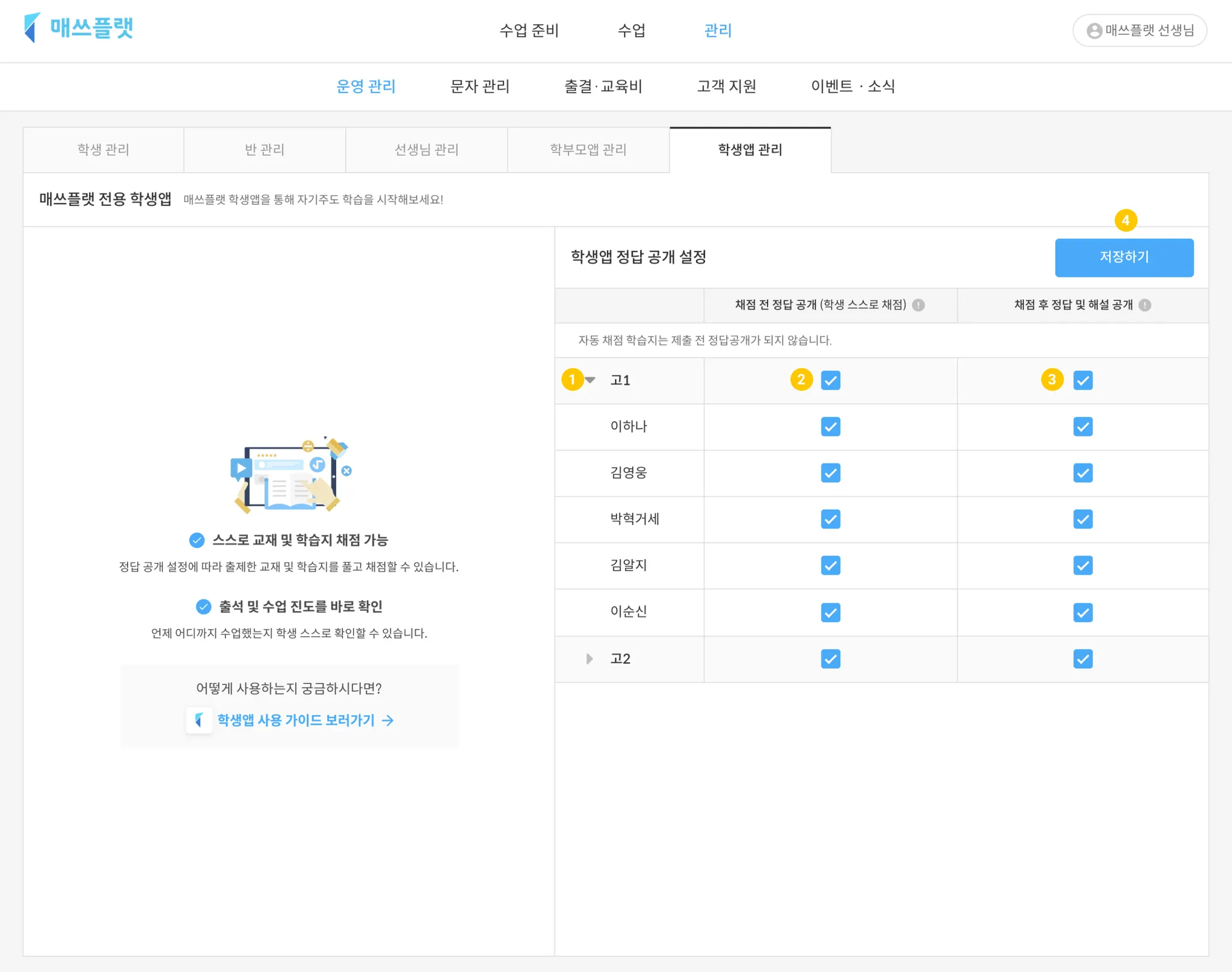
Task: Collapse the 고1 class row
Action: (x=590, y=380)
